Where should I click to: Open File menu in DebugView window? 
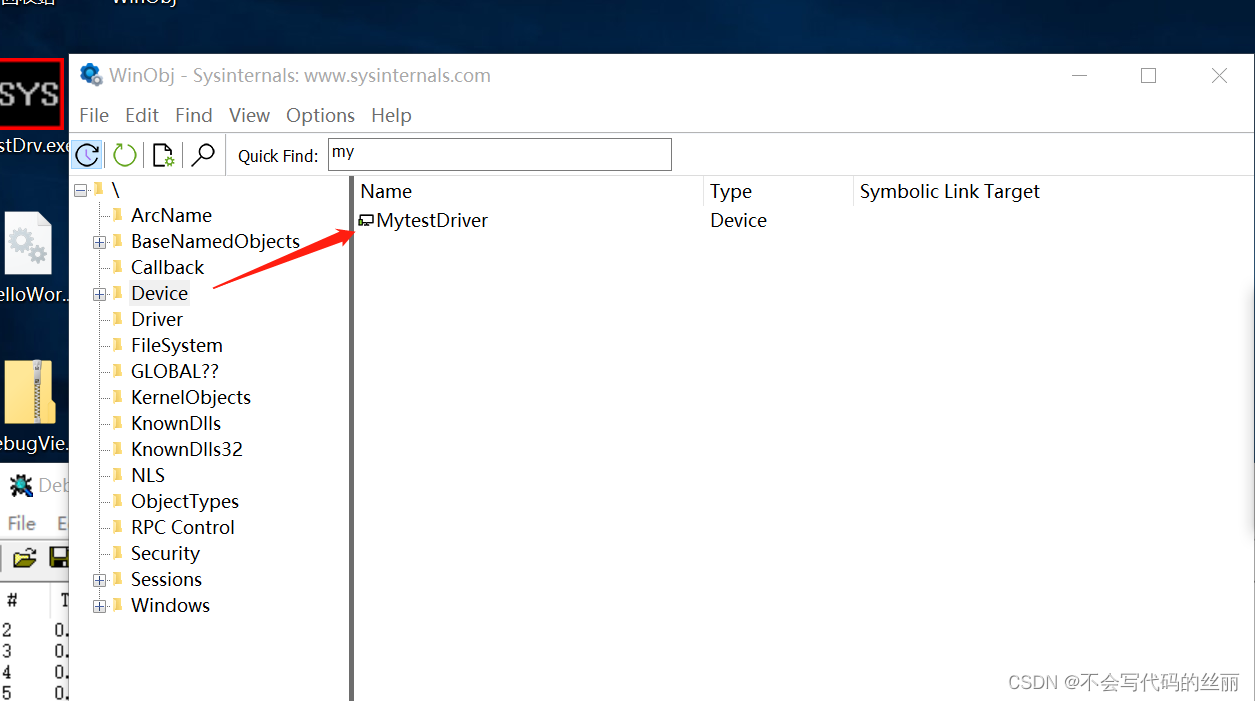point(22,523)
